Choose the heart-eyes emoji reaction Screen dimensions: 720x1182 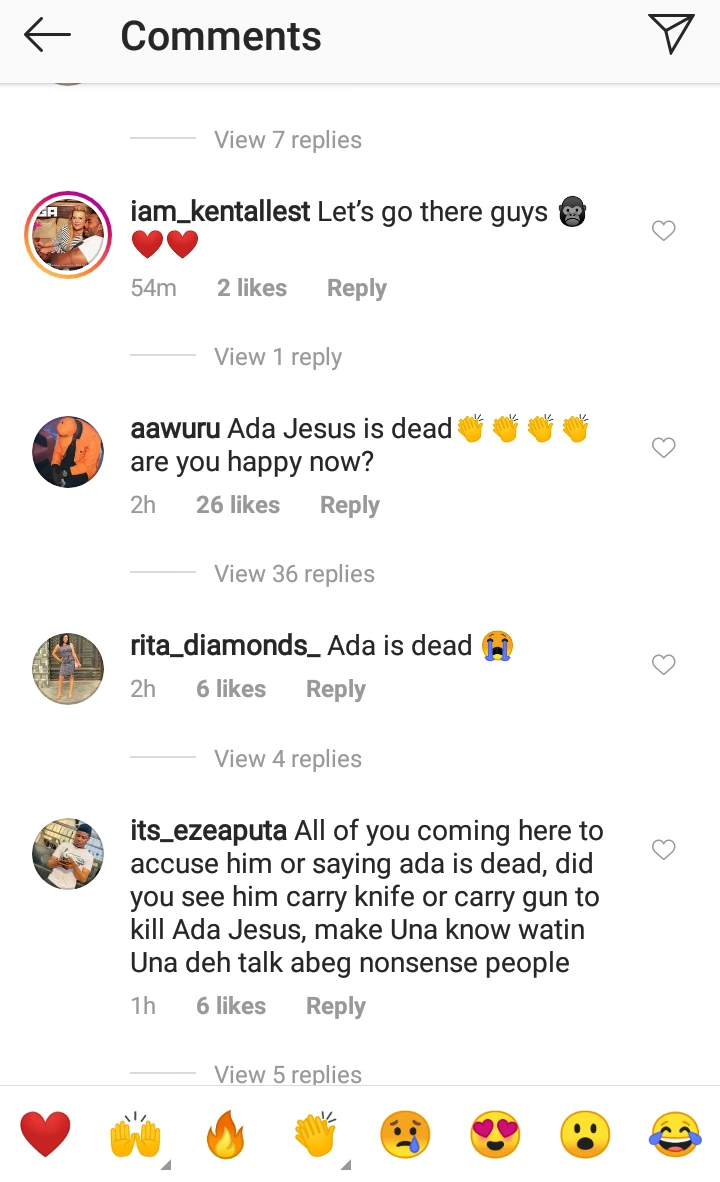495,1136
